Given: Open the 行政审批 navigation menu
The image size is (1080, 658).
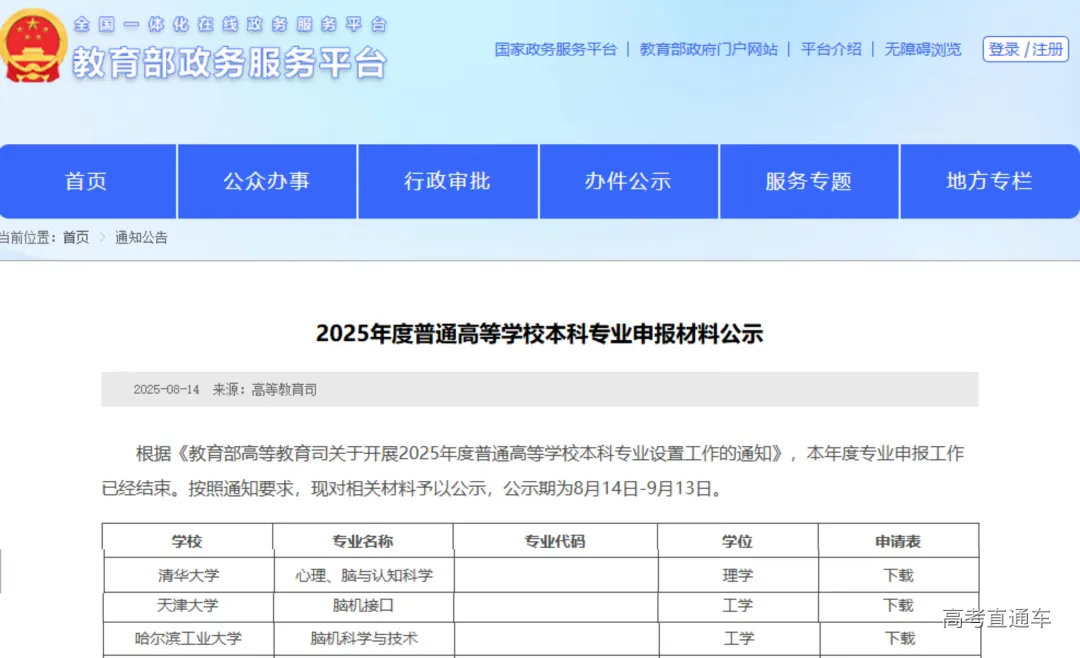Looking at the screenshot, I should [x=447, y=181].
